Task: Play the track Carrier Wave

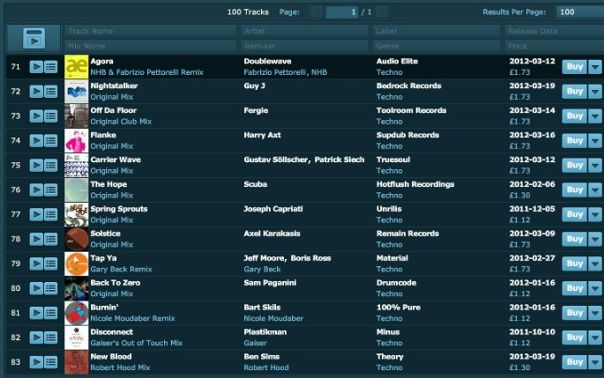Action: click(36, 165)
